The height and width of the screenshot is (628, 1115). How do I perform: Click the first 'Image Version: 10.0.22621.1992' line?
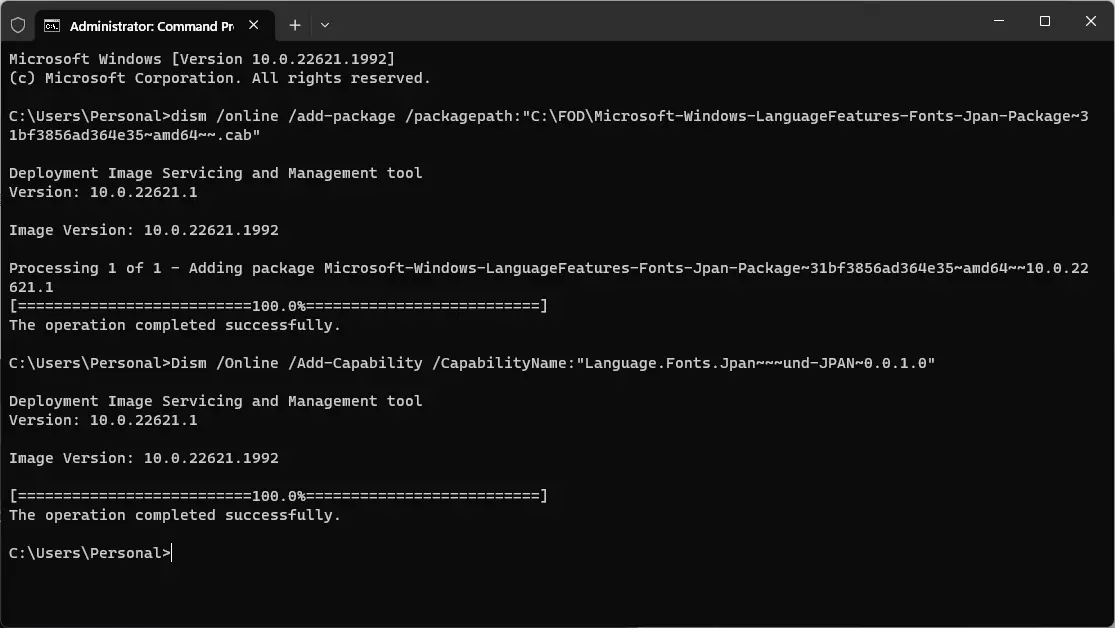[x=144, y=230]
